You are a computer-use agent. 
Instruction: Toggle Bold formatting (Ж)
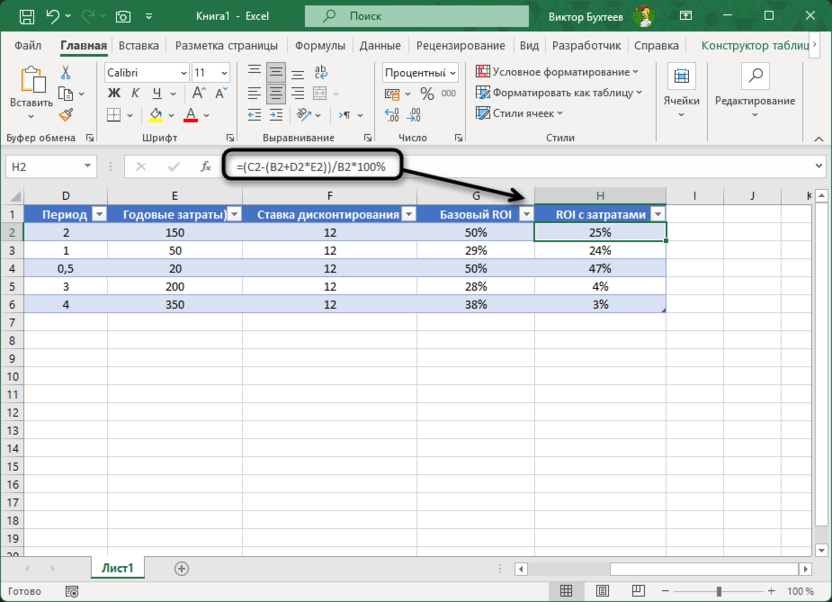[113, 93]
